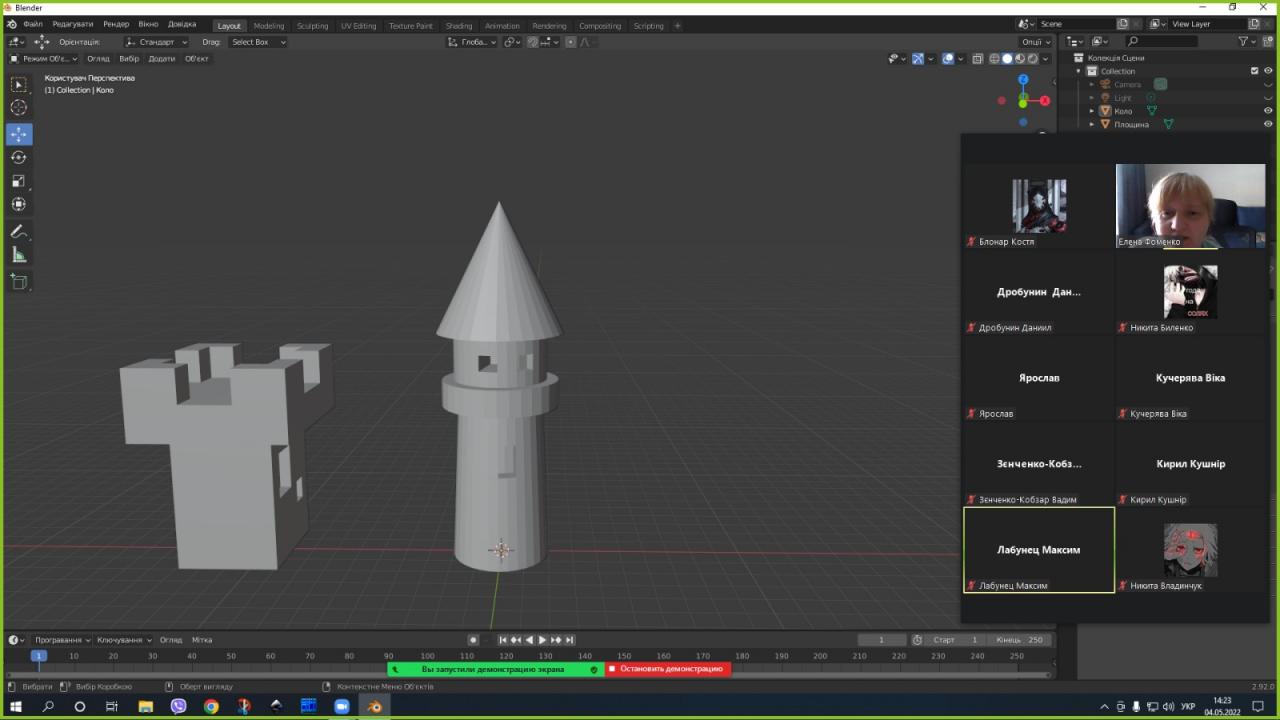This screenshot has height=720, width=1280.
Task: Expand the Коло object tree item
Action: (1092, 111)
